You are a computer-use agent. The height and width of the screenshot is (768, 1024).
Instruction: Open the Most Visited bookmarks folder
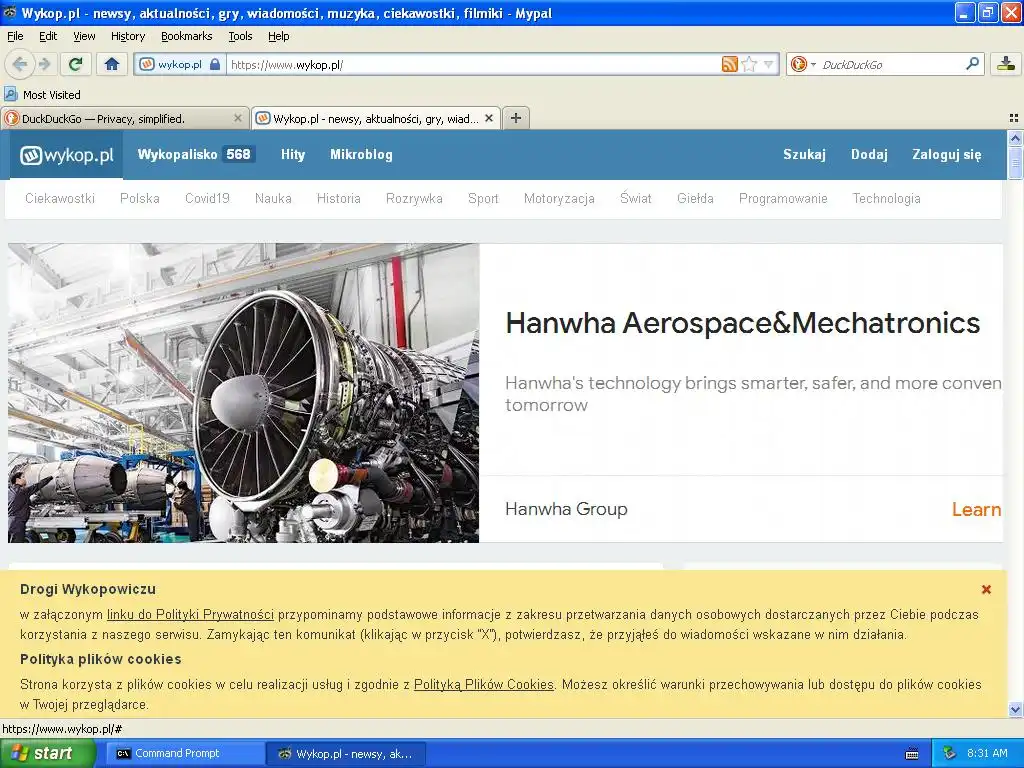pos(42,95)
